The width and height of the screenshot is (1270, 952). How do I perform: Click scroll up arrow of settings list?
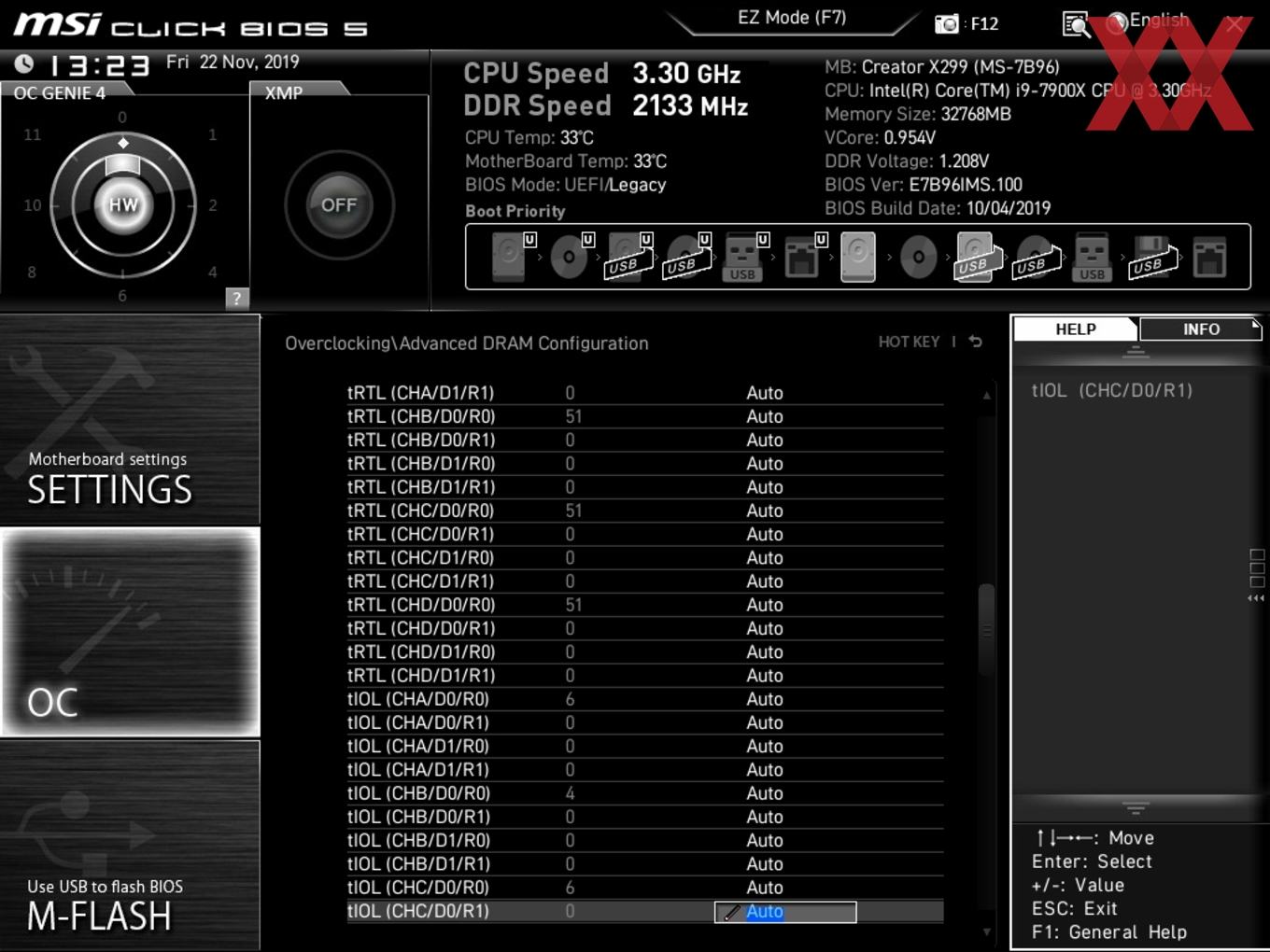click(986, 396)
